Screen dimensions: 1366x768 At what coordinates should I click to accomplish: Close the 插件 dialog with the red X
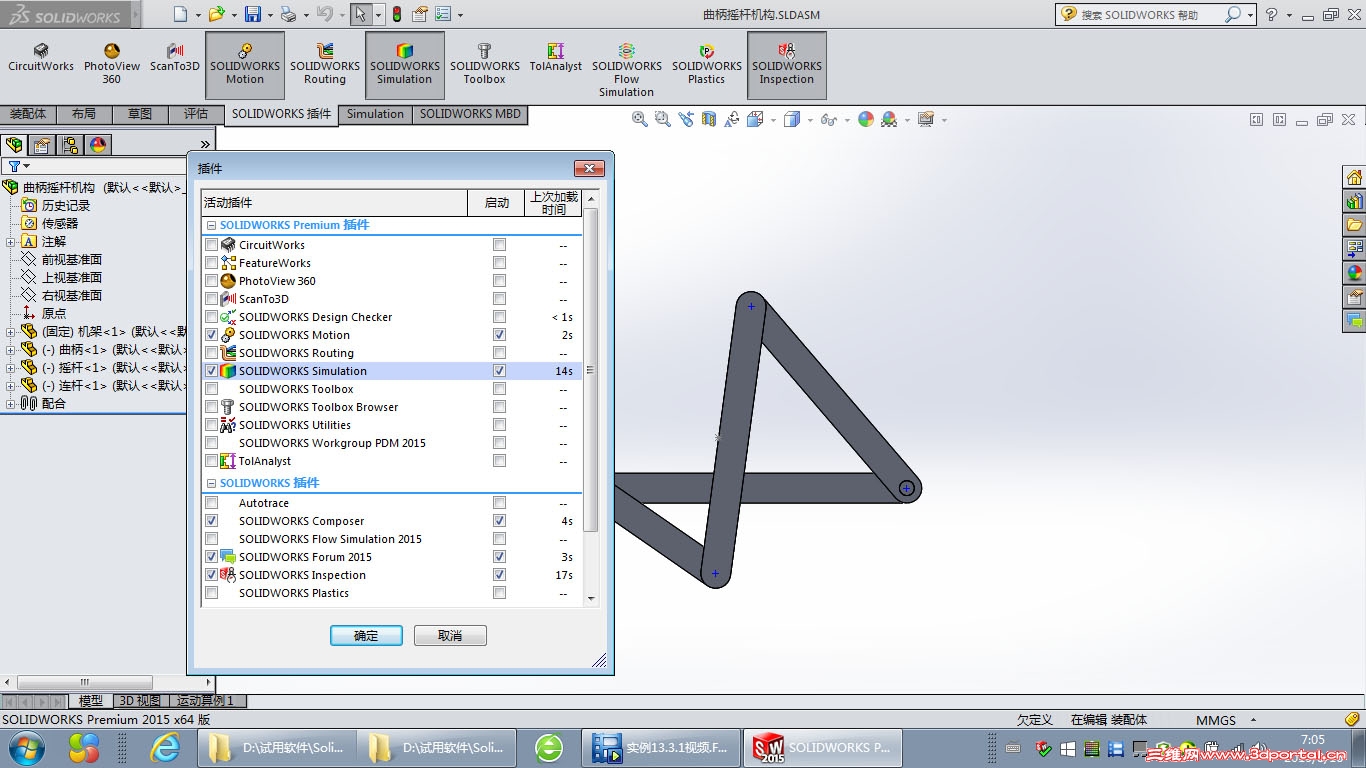(589, 168)
